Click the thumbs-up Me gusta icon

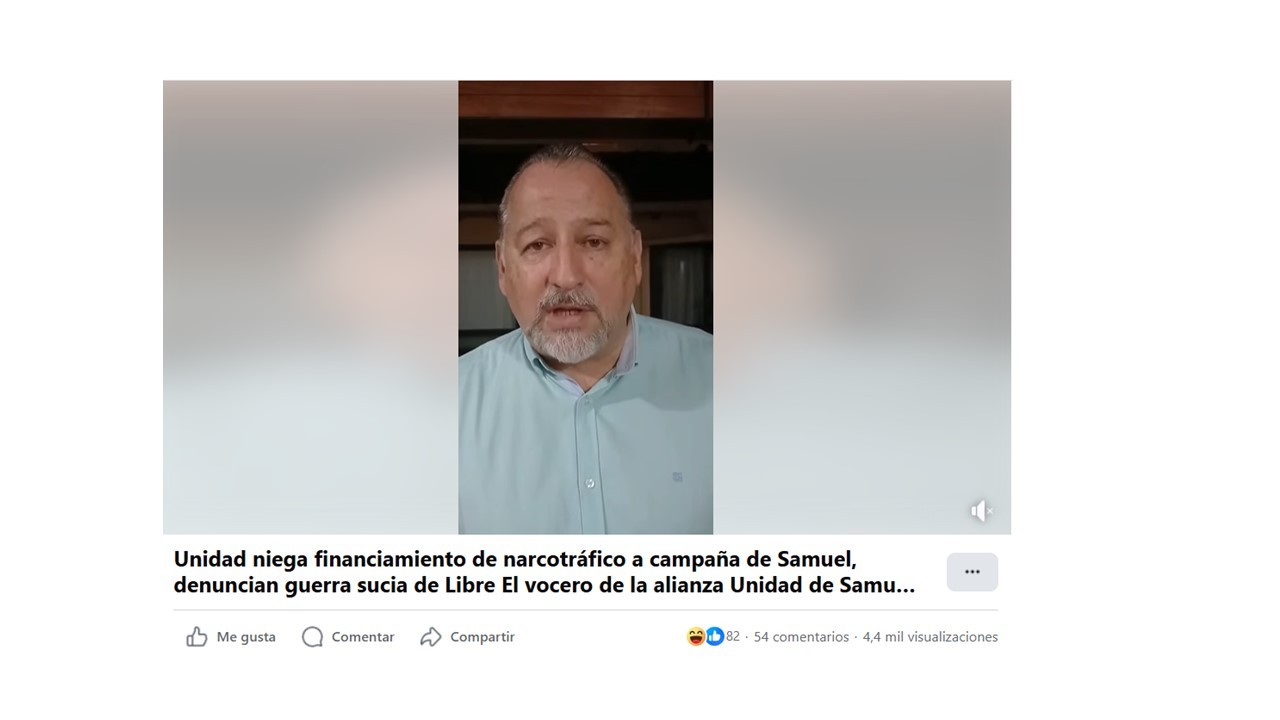pos(197,637)
